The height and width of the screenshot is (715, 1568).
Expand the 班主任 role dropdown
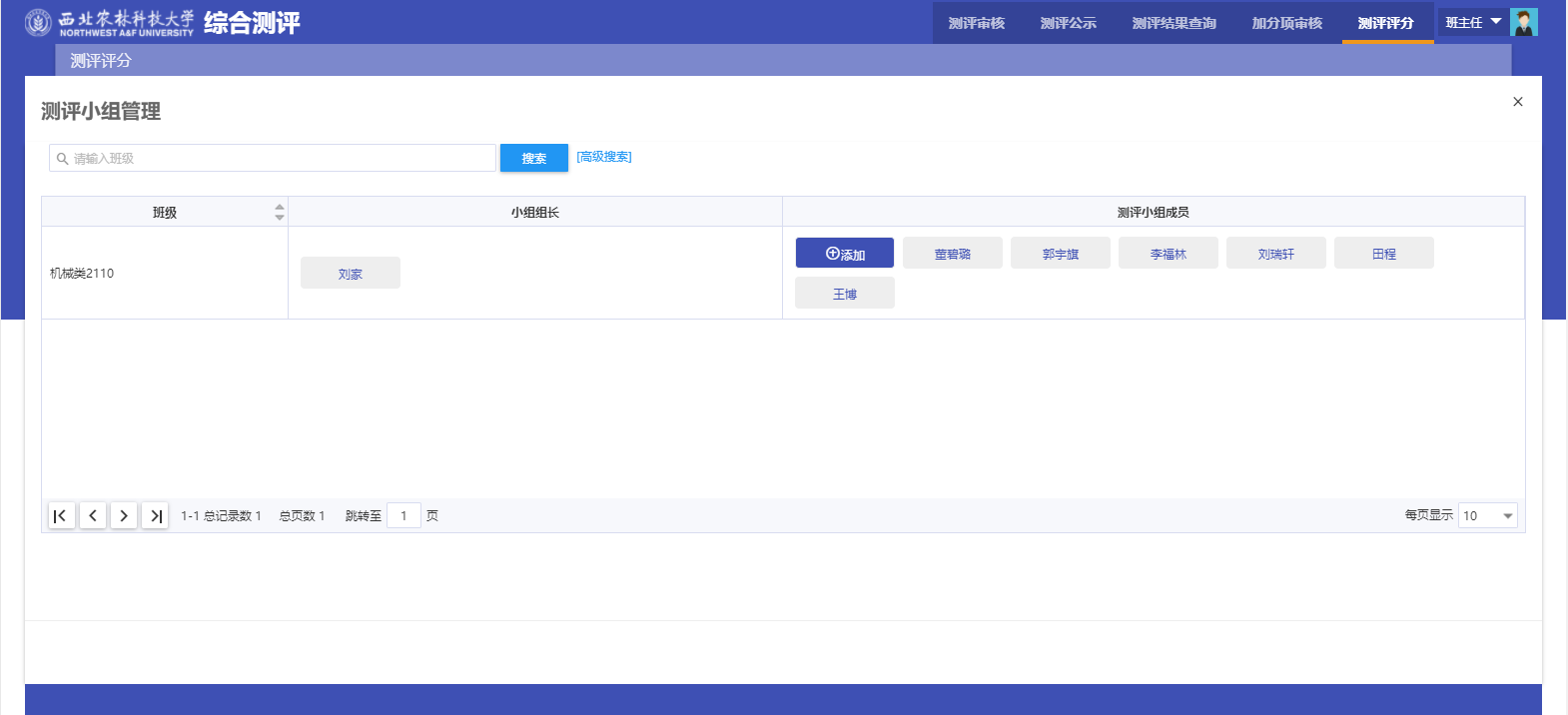pos(1473,22)
